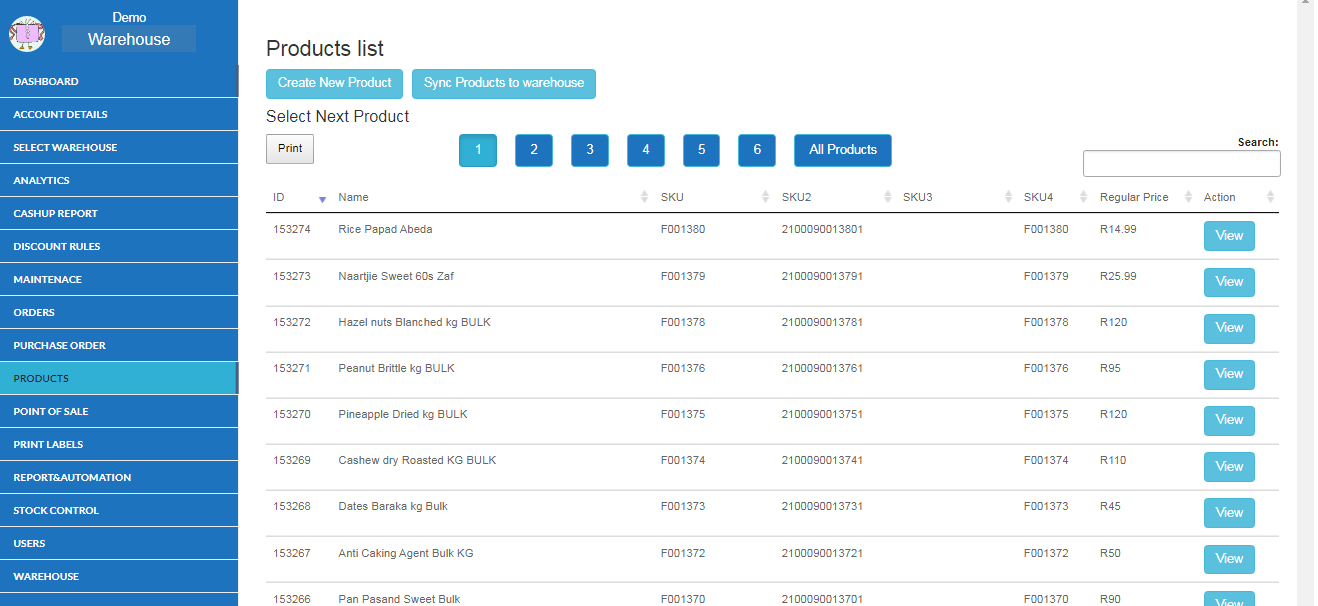View Rice Papad Abeda product
1318x606 pixels.
point(1228,236)
